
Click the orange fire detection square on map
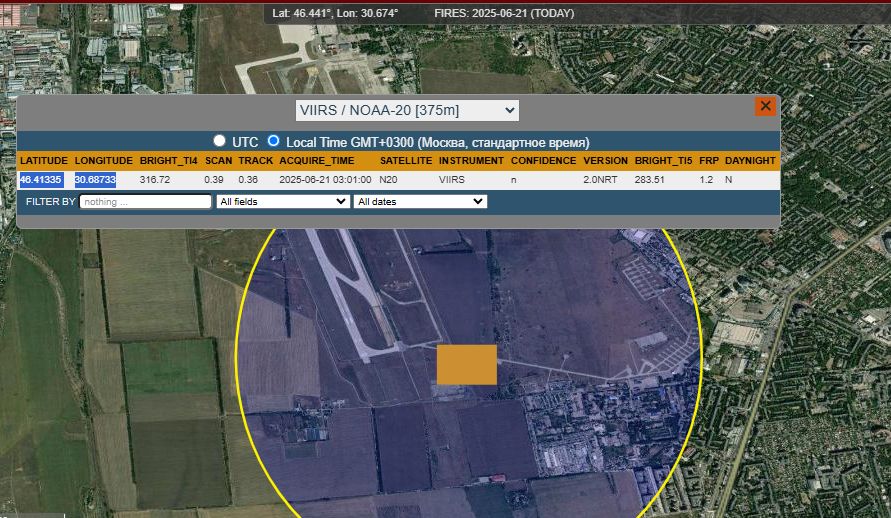pyautogui.click(x=467, y=365)
